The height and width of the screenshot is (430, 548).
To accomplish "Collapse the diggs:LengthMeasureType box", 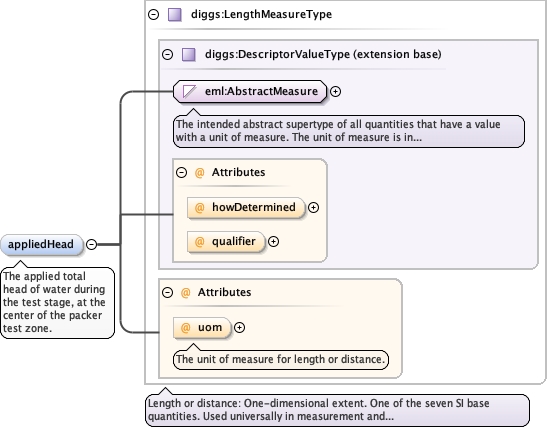I will [153, 14].
